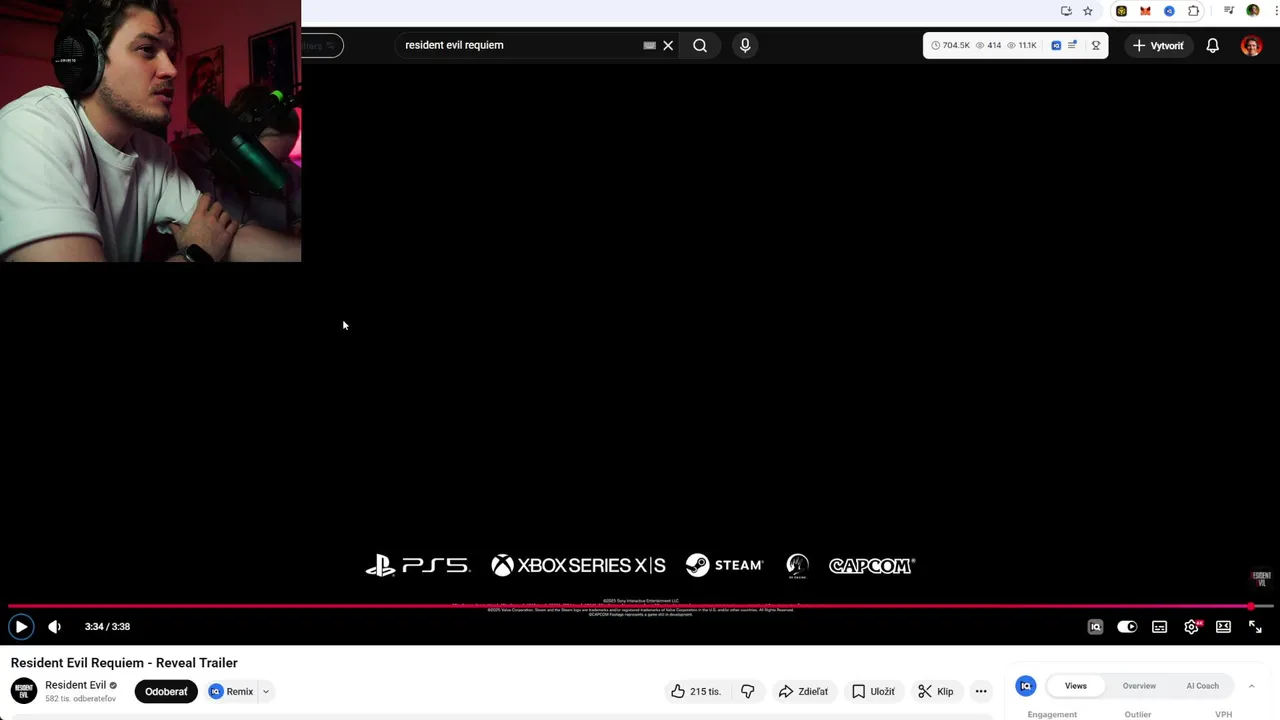This screenshot has height=720, width=1280.
Task: Open the yellow cube browser extension
Action: pos(1122,11)
